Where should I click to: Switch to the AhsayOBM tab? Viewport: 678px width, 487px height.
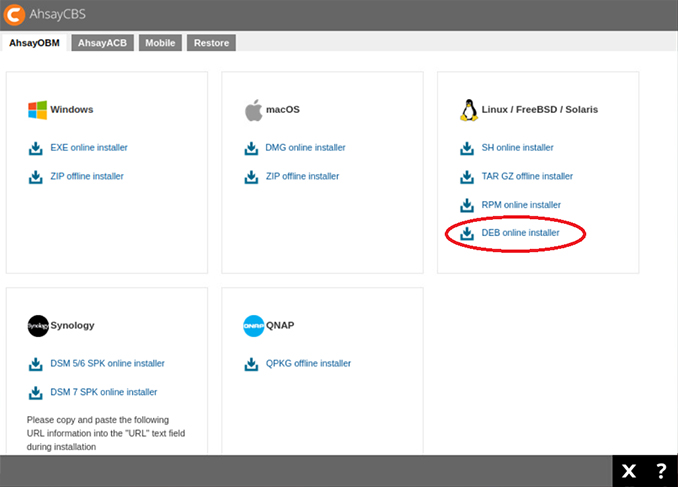[34, 43]
